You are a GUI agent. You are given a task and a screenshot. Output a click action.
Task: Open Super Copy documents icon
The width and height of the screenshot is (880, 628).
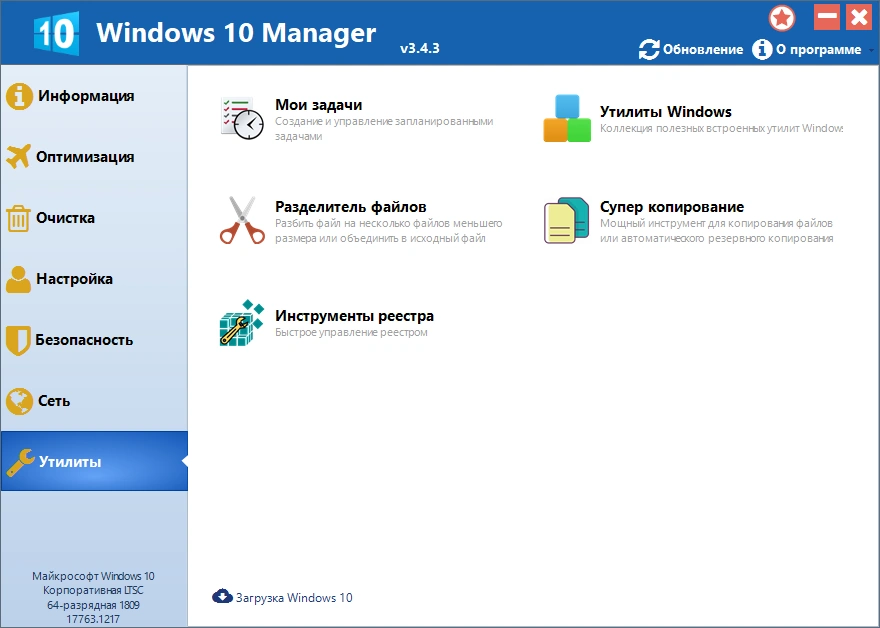[x=566, y=220]
